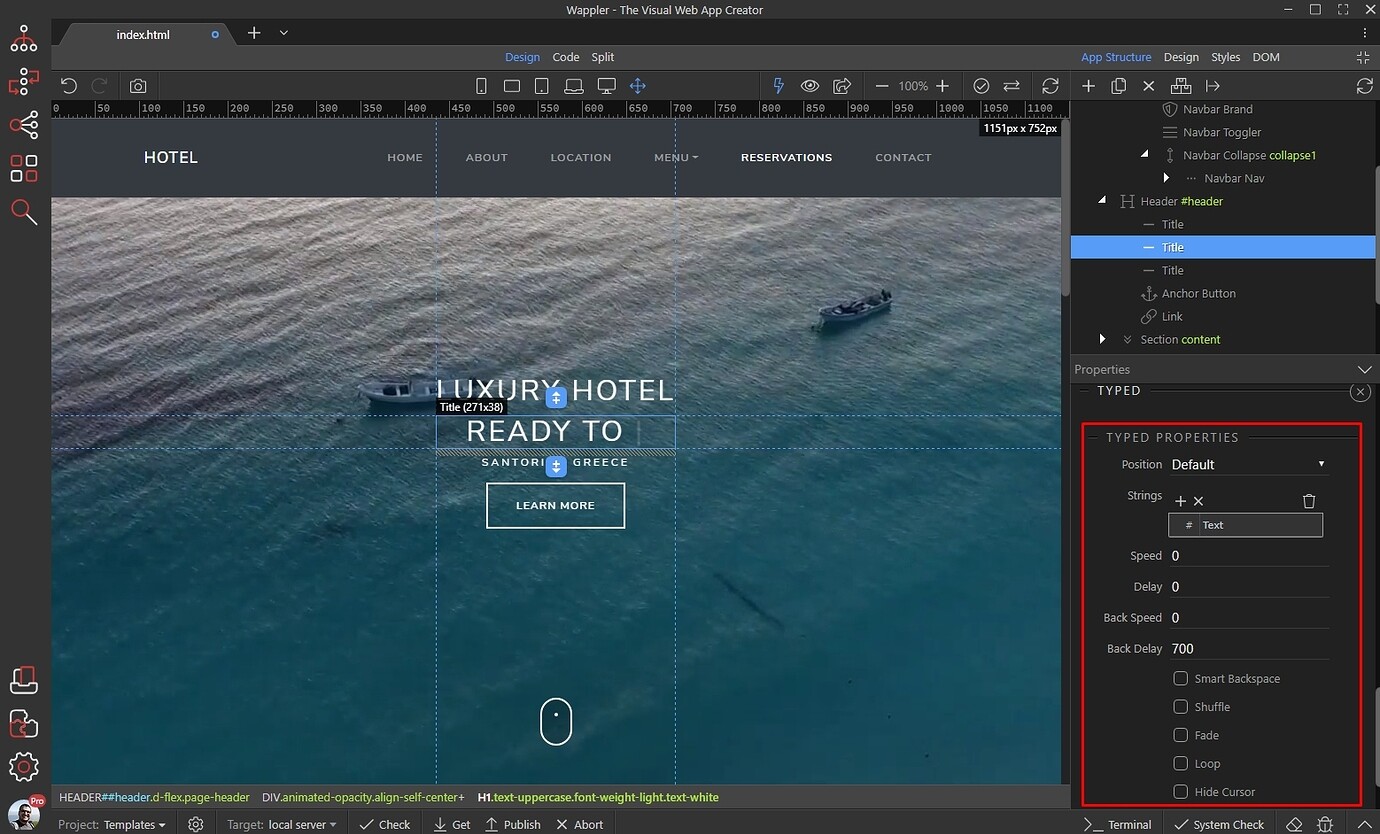Tick the Hide Cursor checkbox

[x=1181, y=791]
